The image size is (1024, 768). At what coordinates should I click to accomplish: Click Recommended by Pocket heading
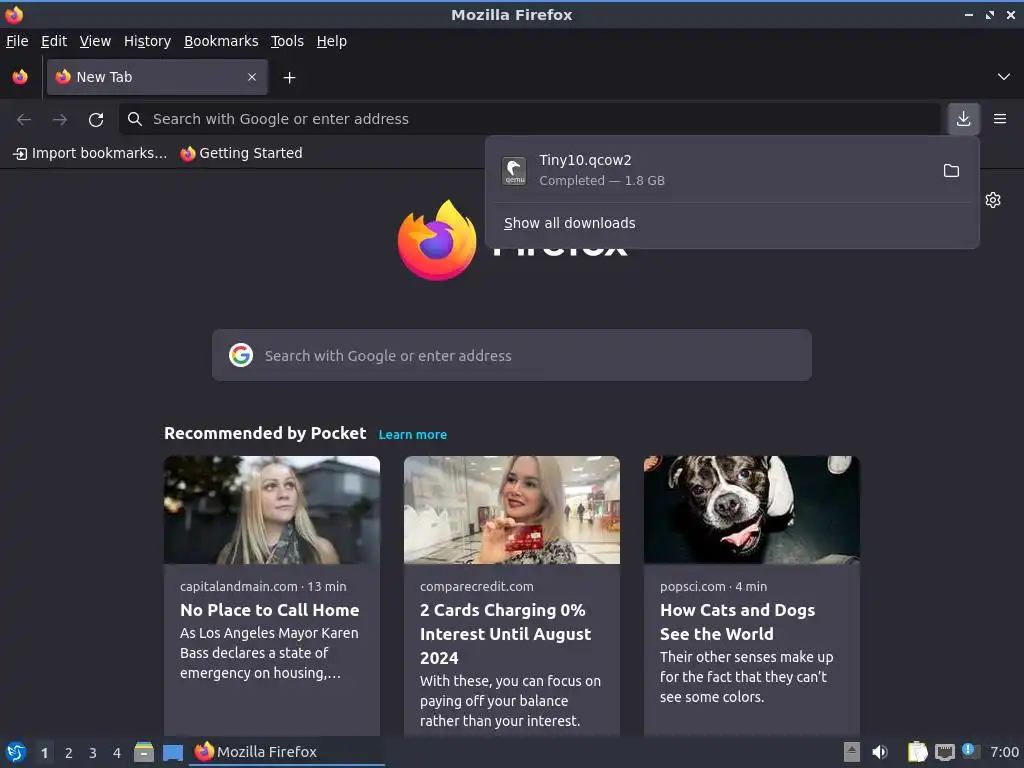tap(265, 434)
